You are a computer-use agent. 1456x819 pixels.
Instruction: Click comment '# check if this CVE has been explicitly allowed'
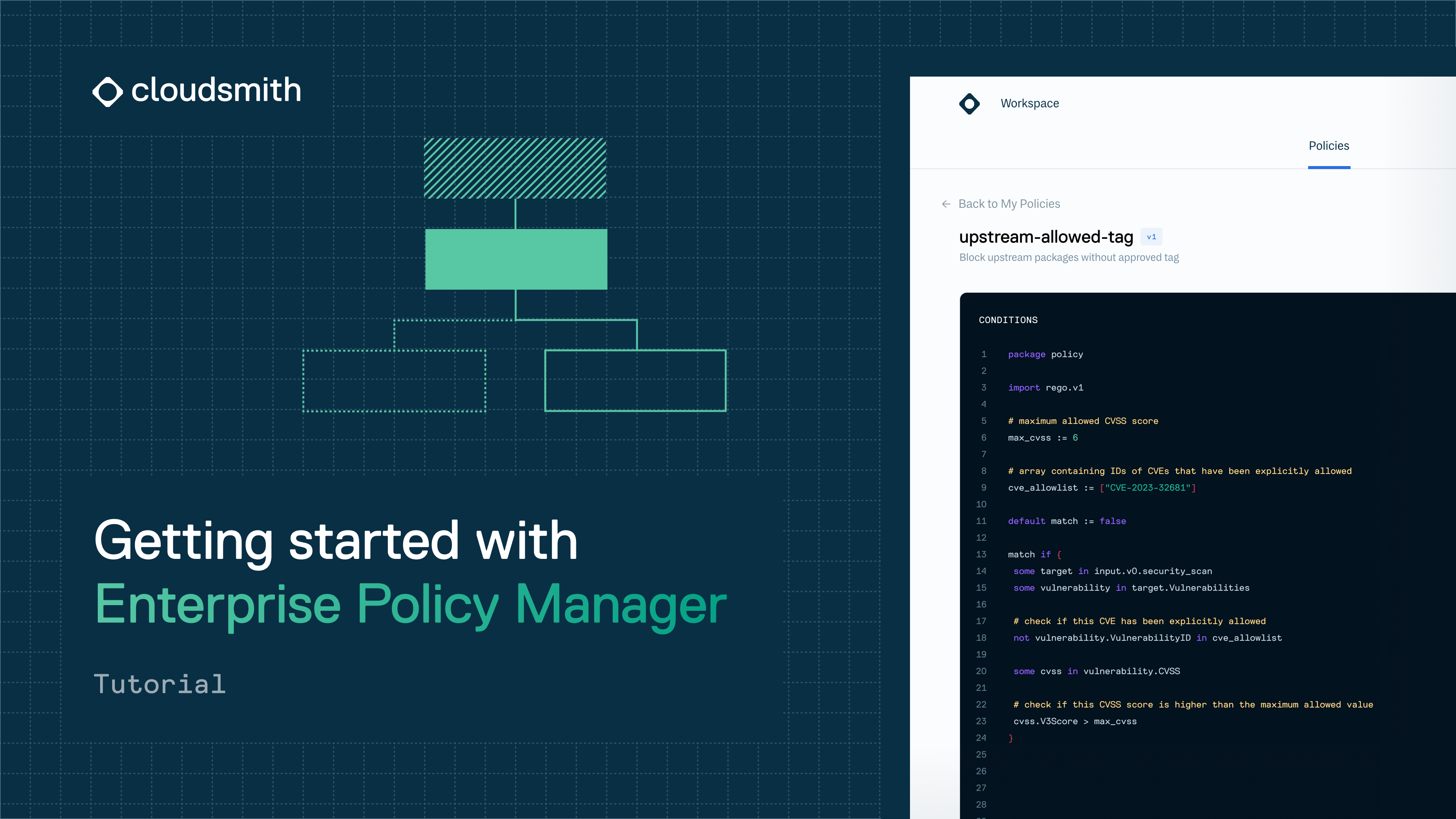(1139, 621)
